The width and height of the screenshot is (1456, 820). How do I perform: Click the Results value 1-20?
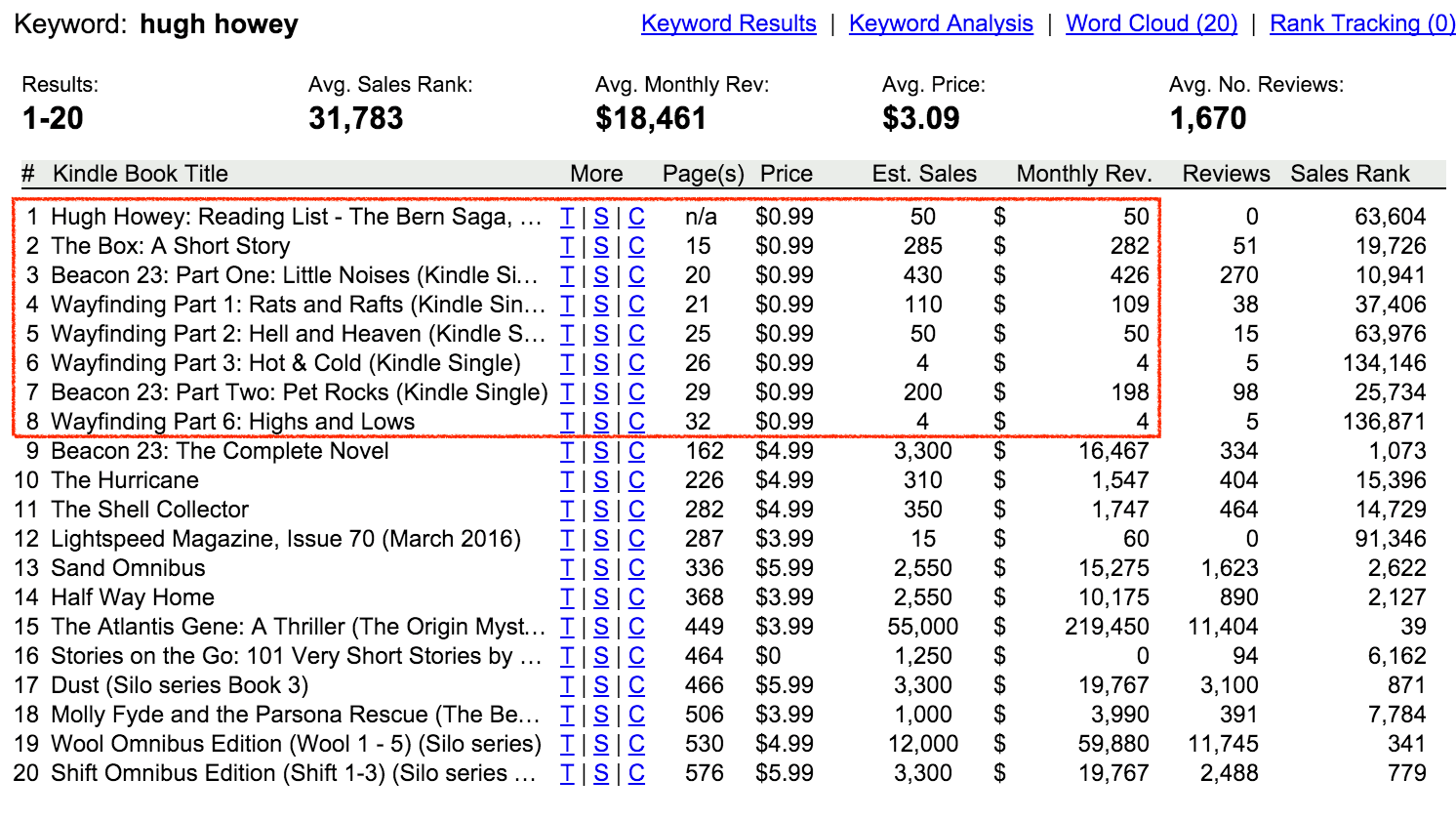point(53,118)
